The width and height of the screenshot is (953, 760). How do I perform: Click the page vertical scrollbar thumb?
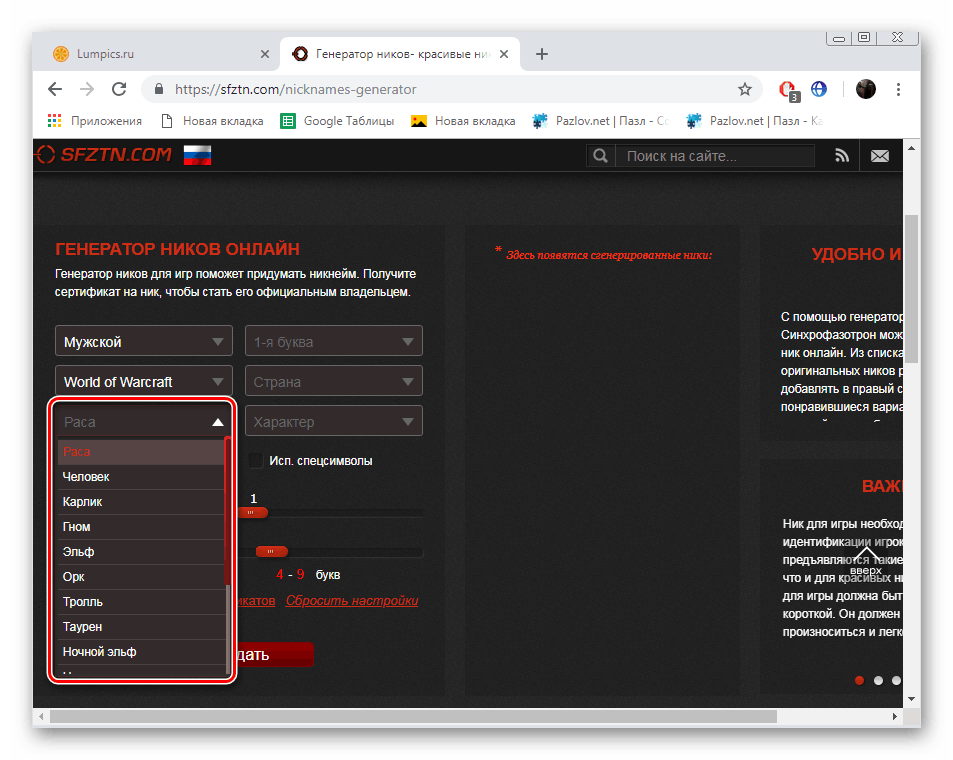911,289
